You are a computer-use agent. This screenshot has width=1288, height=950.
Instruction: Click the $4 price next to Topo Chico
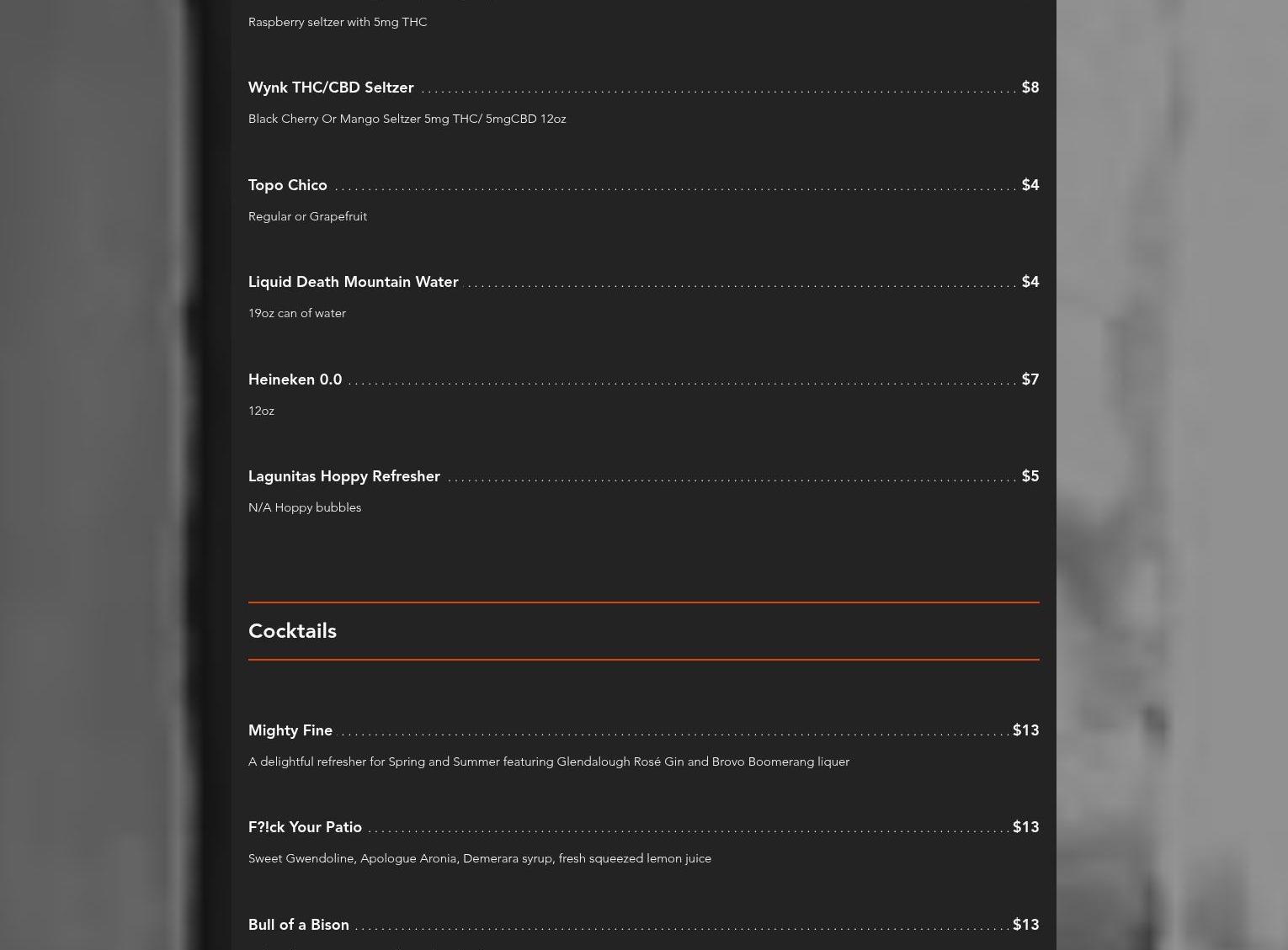[1030, 185]
